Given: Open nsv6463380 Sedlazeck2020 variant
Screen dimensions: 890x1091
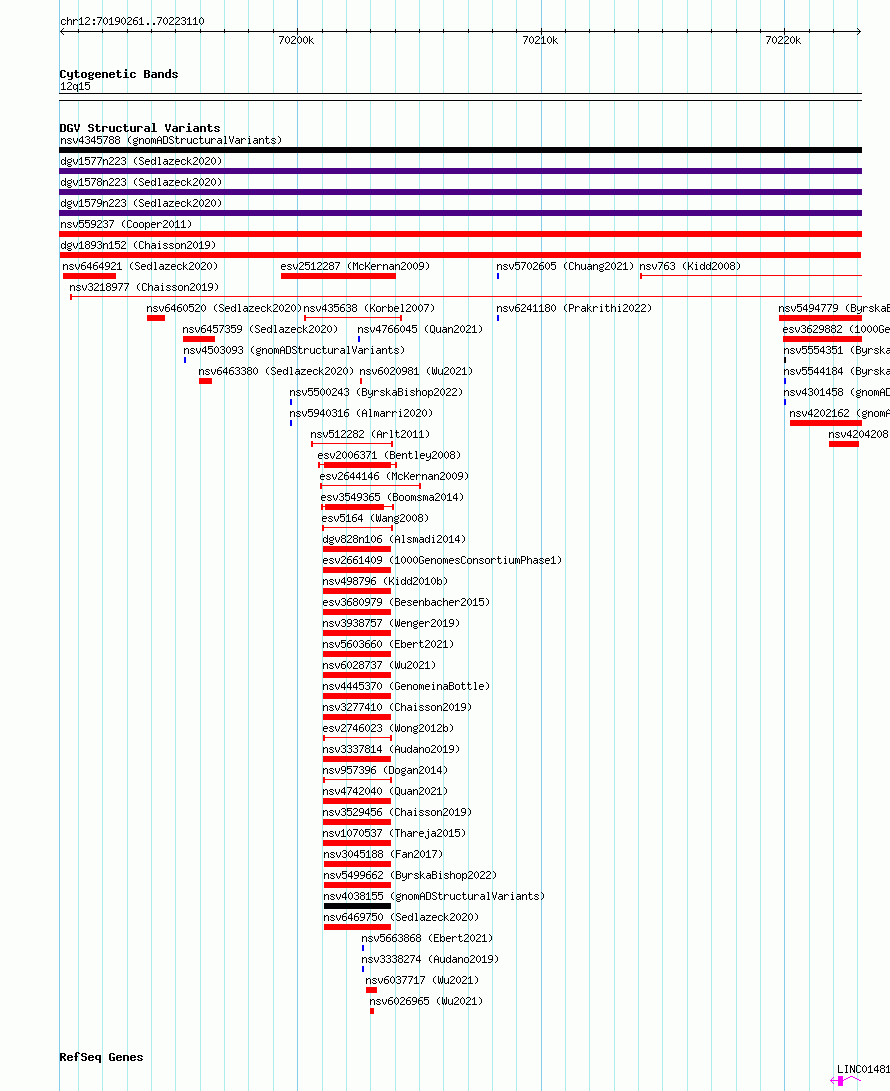Looking at the screenshot, I should click(x=276, y=371).
